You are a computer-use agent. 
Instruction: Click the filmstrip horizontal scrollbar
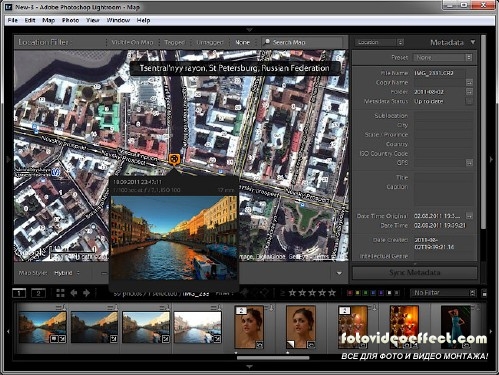pyautogui.click(x=273, y=358)
